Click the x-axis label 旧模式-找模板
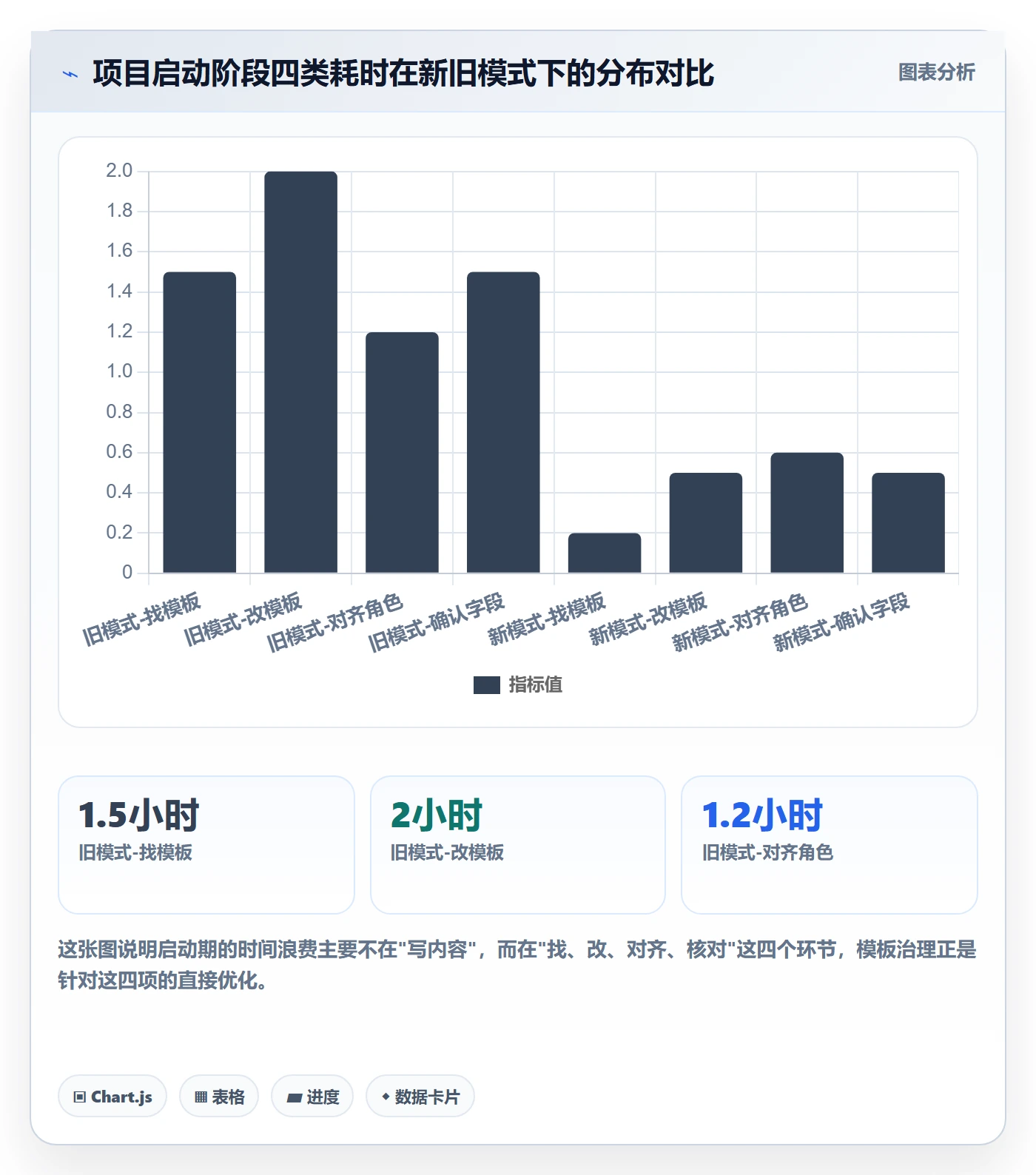1036x1175 pixels. (x=141, y=619)
